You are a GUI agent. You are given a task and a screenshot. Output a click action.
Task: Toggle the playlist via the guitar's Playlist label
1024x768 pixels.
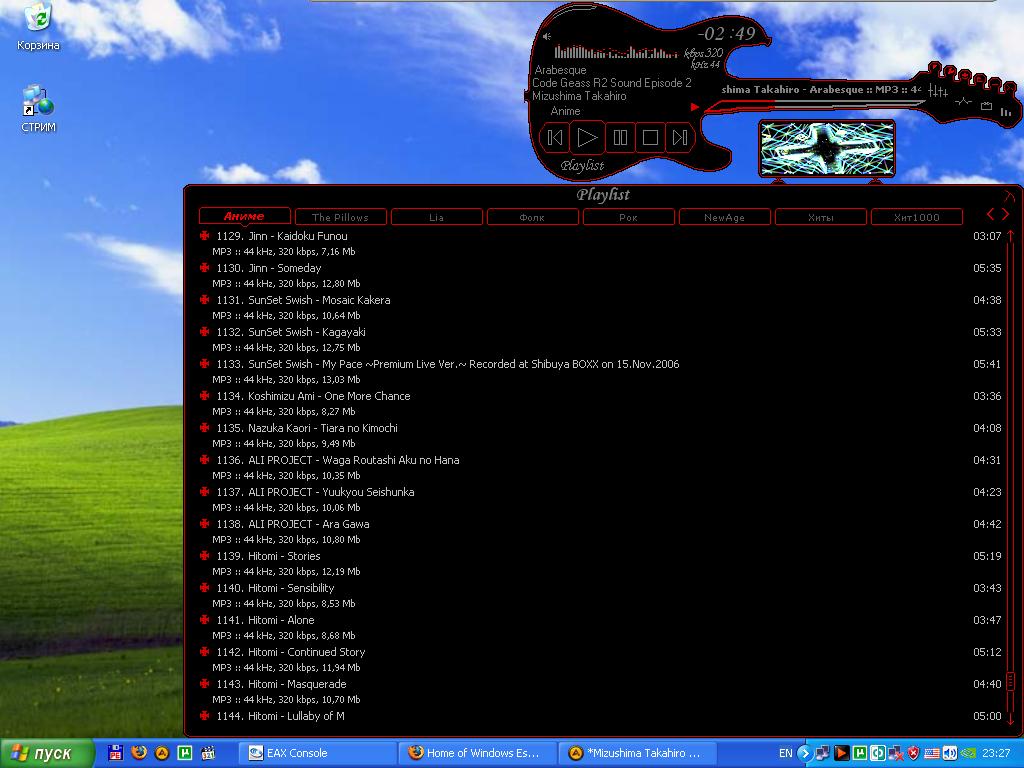(x=582, y=166)
